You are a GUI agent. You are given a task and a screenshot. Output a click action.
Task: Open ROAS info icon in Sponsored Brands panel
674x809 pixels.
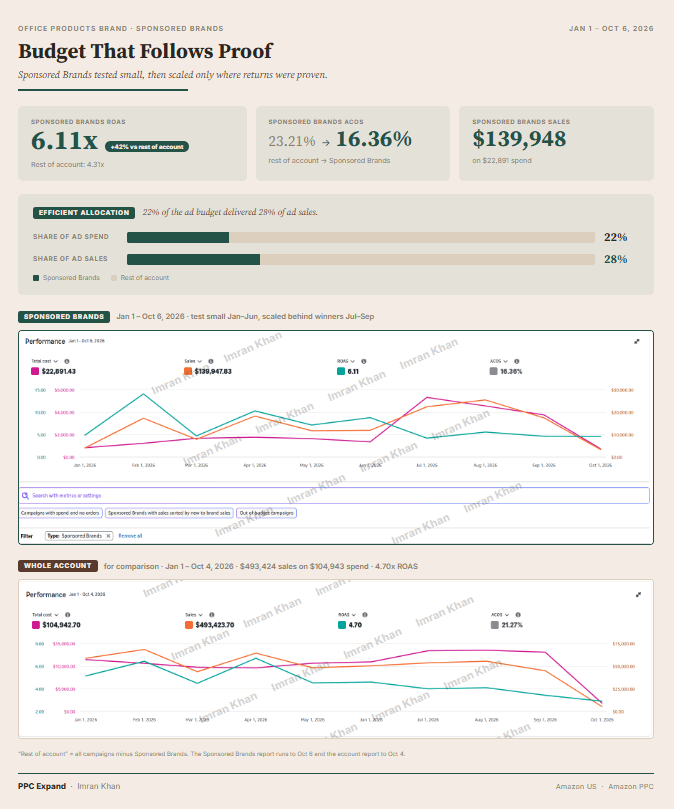point(364,361)
